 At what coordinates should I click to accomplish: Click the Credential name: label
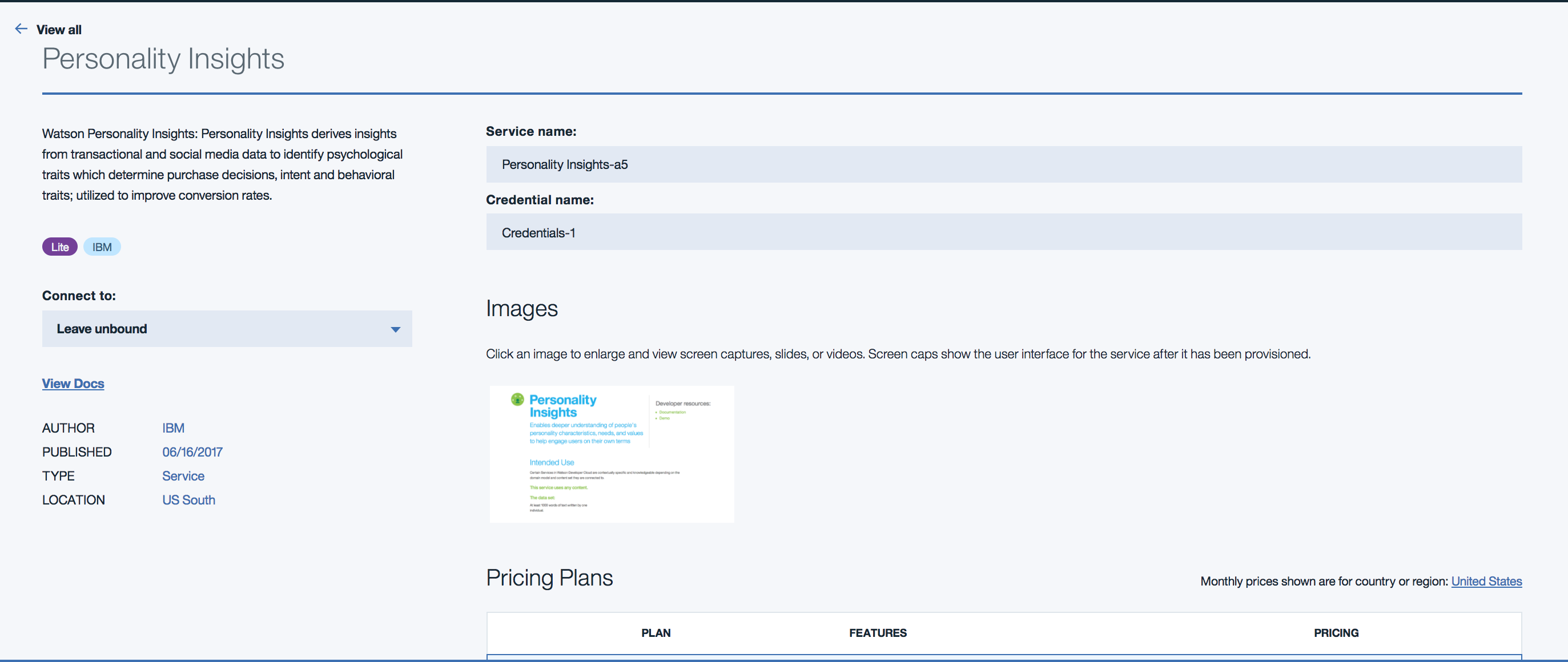click(539, 200)
